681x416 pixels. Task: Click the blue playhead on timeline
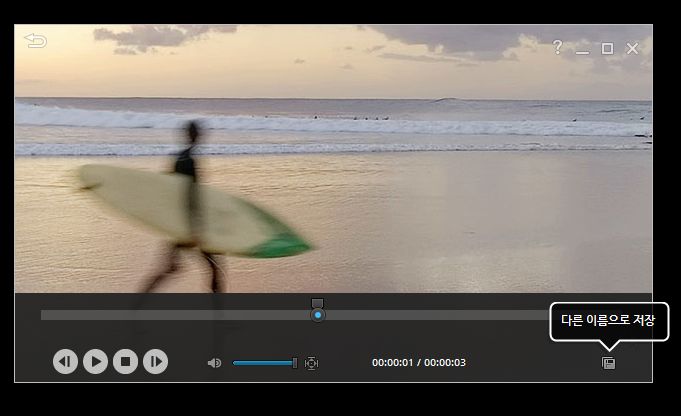click(318, 315)
